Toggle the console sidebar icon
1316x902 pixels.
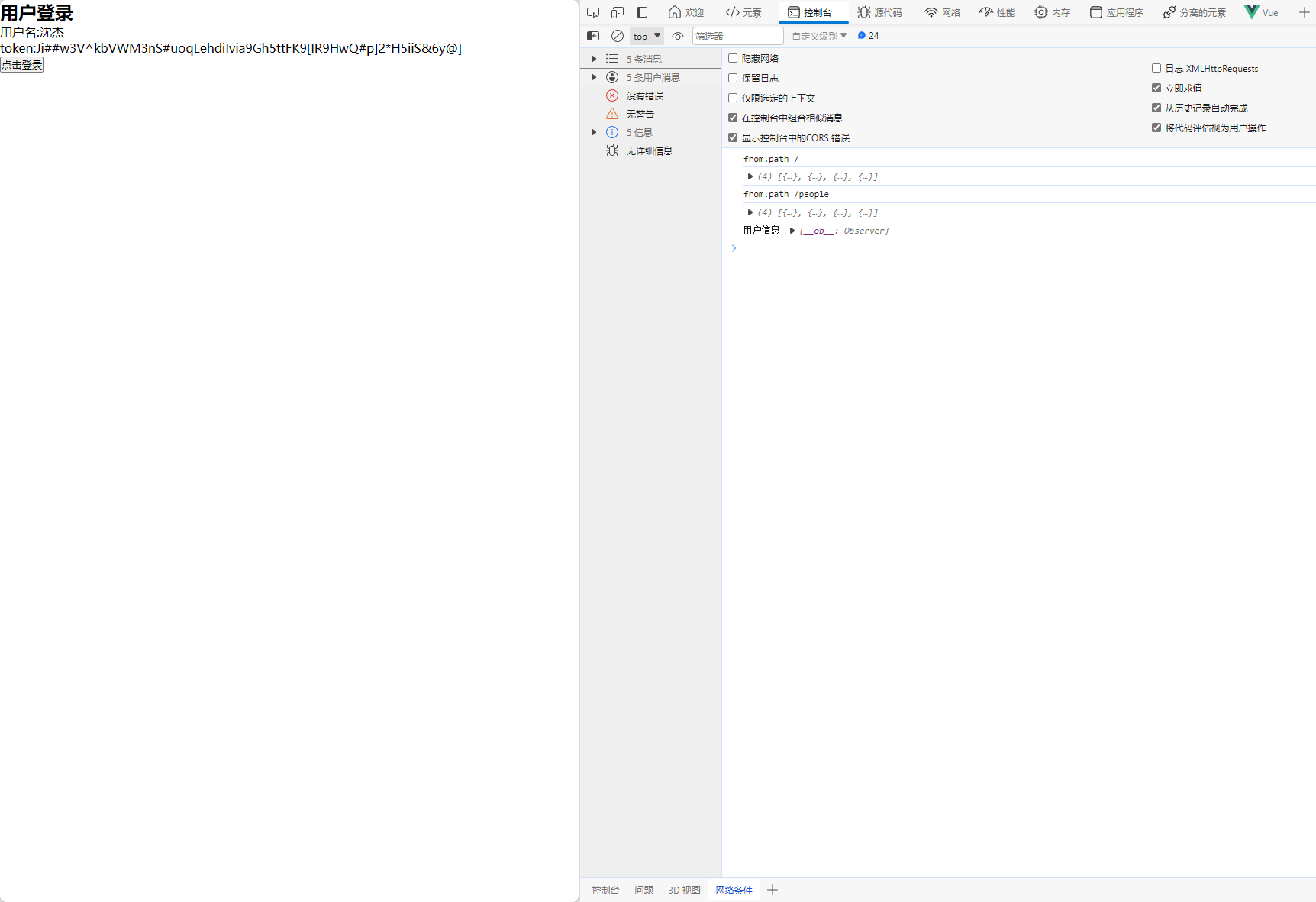pos(593,36)
